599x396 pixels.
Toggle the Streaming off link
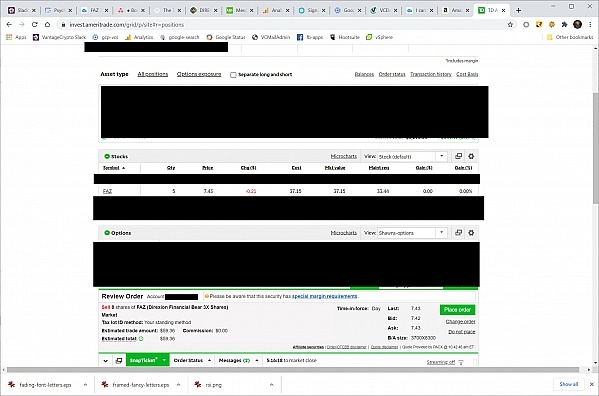(x=440, y=362)
